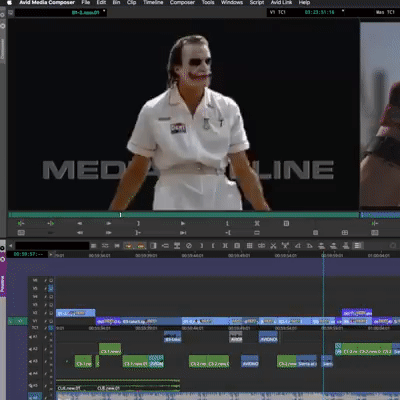Select the yellow Extract/Splice-in segment mode tool

141,246
